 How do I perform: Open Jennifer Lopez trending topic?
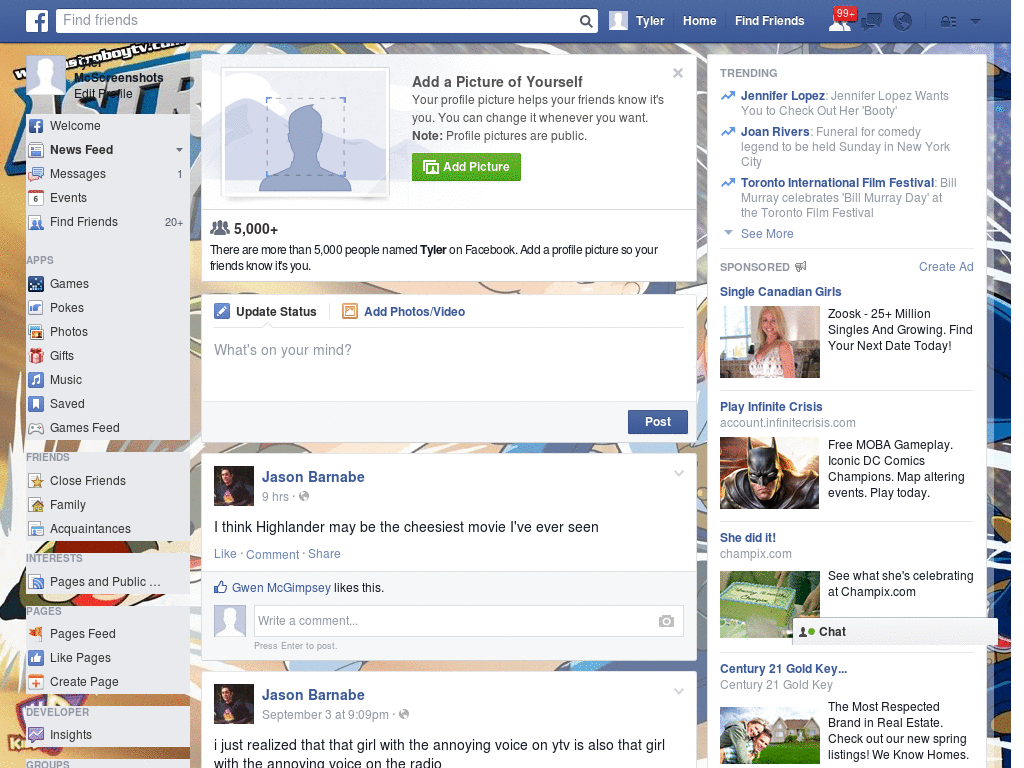(782, 96)
